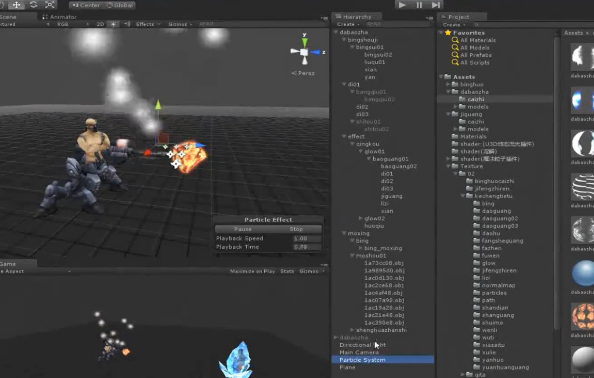The image size is (594, 378).
Task: Click the Playback Time value field
Action: 307,247
